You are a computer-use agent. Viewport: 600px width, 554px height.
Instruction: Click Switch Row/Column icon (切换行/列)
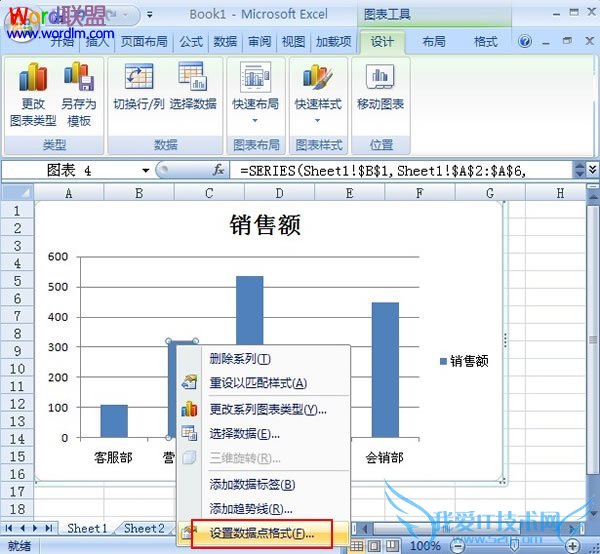(139, 87)
